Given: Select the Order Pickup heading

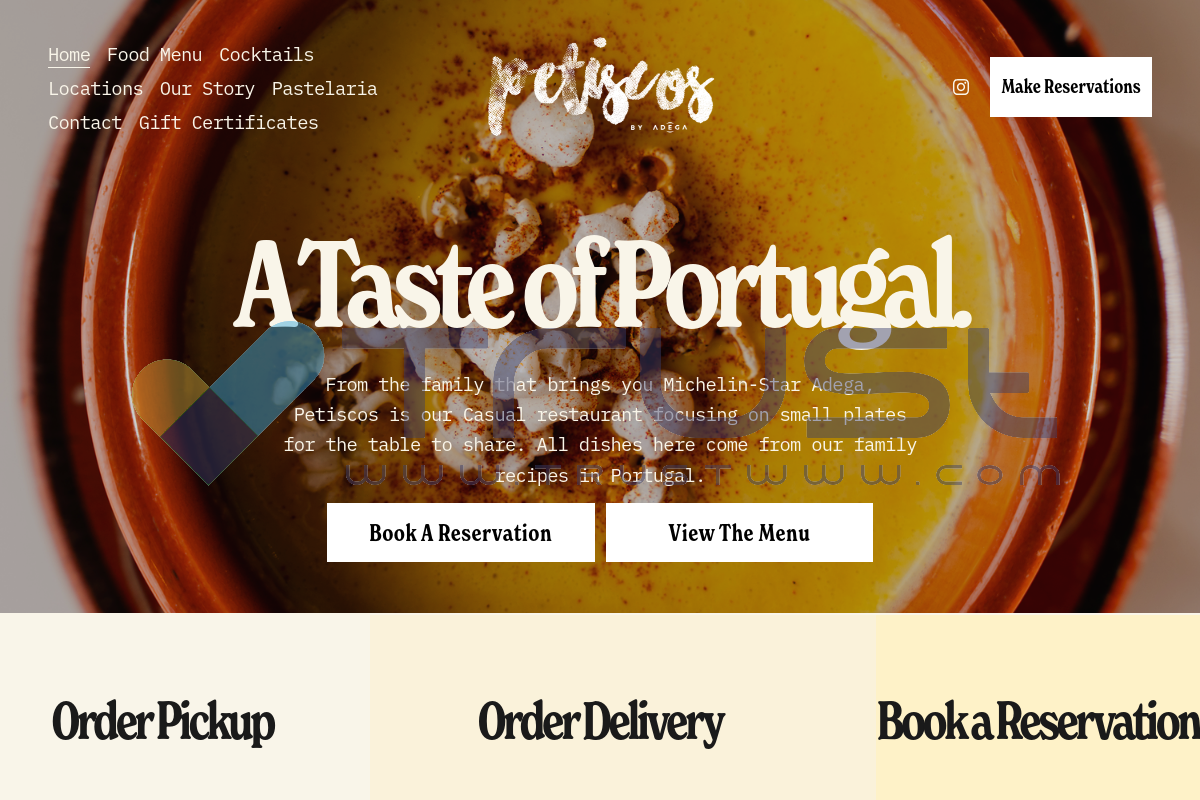Looking at the screenshot, I should (163, 722).
